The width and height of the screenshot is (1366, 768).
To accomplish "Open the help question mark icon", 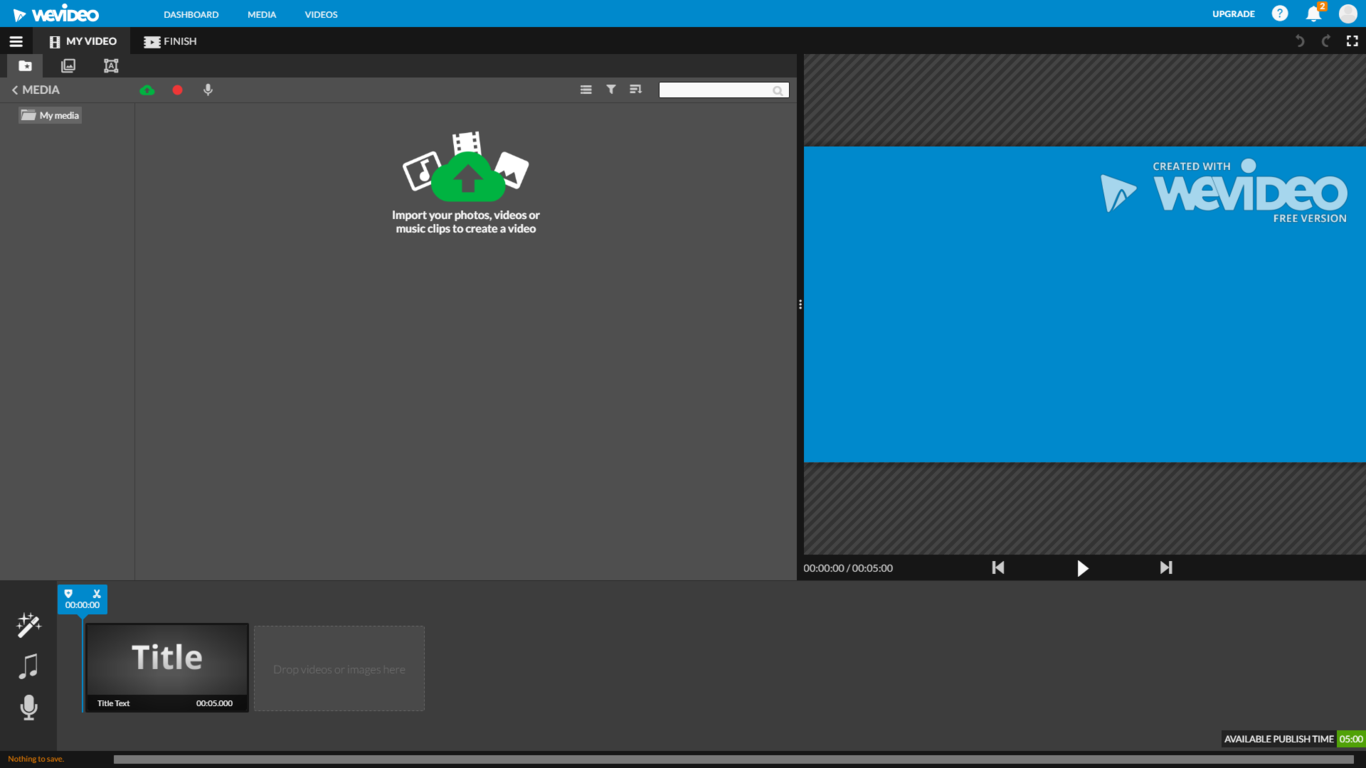I will [1280, 14].
